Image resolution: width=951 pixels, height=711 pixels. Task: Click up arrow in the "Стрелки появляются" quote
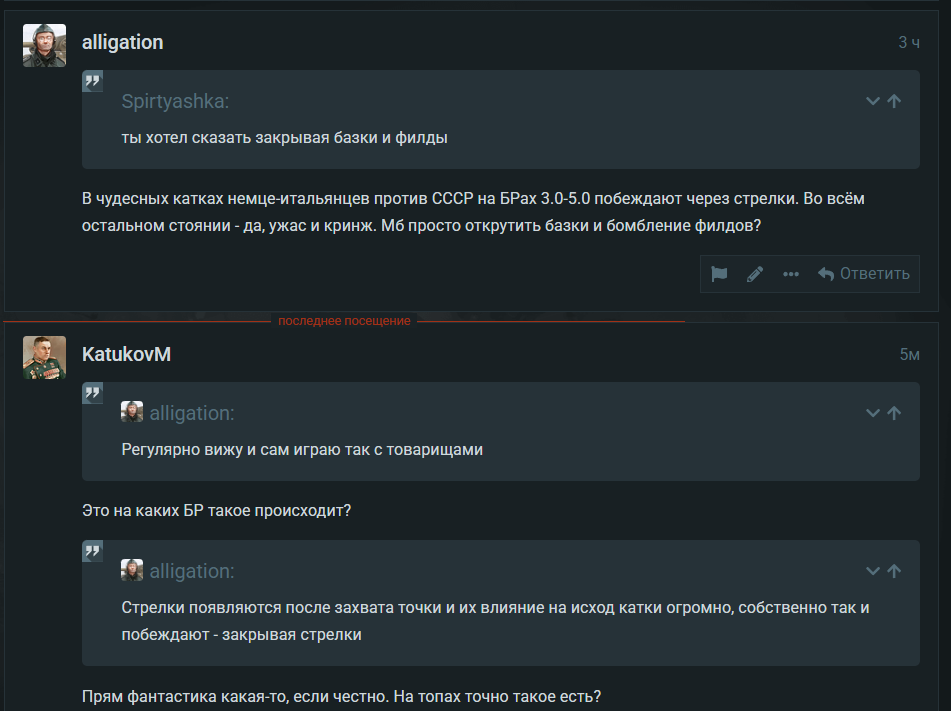pos(894,571)
